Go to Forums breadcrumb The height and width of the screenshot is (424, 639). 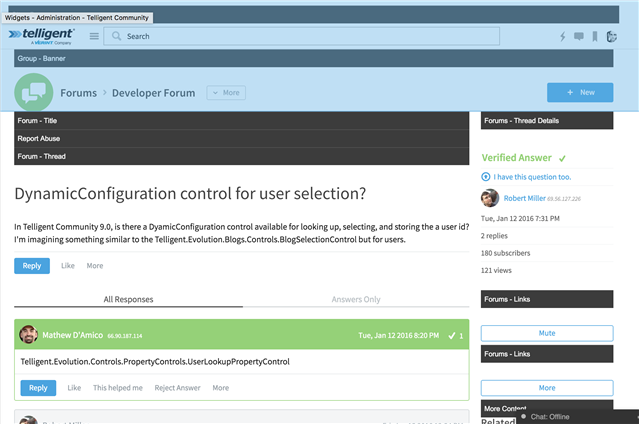click(x=79, y=93)
